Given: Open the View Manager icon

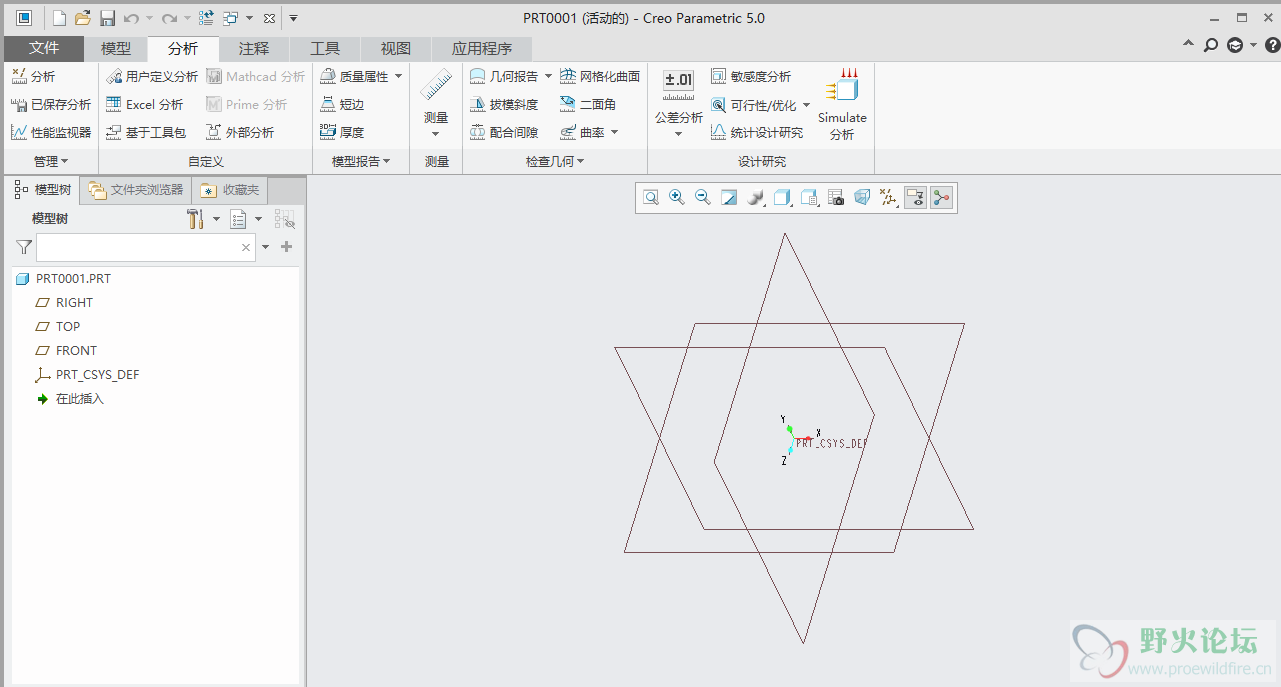Looking at the screenshot, I should click(810, 198).
